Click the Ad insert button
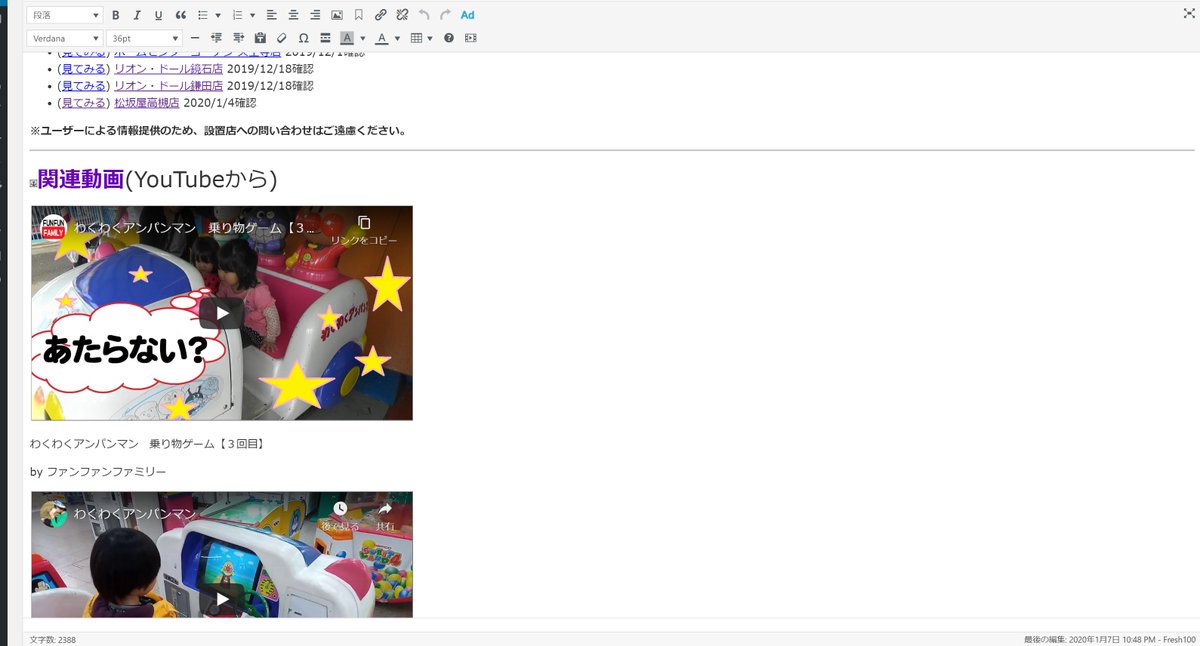 pyautogui.click(x=468, y=15)
